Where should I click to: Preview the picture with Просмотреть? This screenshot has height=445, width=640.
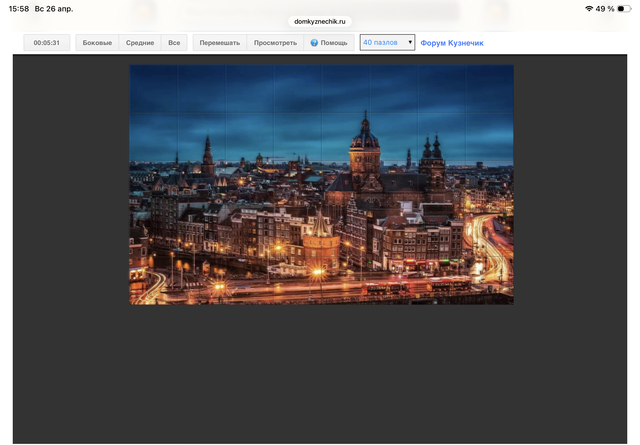coord(275,43)
